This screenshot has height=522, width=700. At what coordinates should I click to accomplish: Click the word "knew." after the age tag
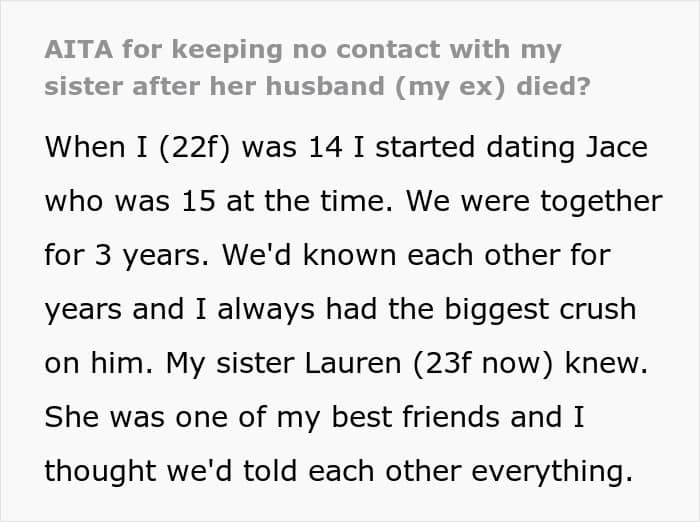[x=606, y=363]
